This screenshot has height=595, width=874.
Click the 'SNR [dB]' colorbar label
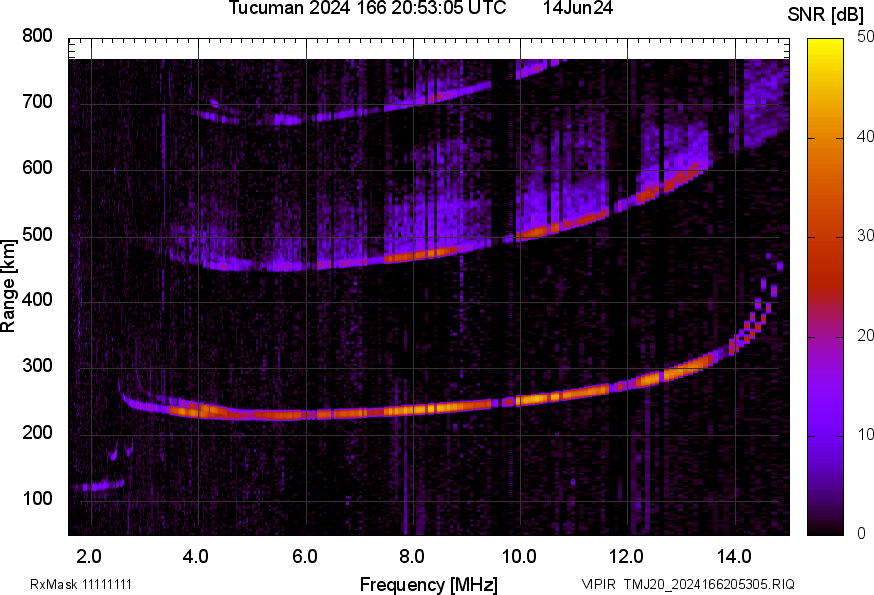coord(826,15)
